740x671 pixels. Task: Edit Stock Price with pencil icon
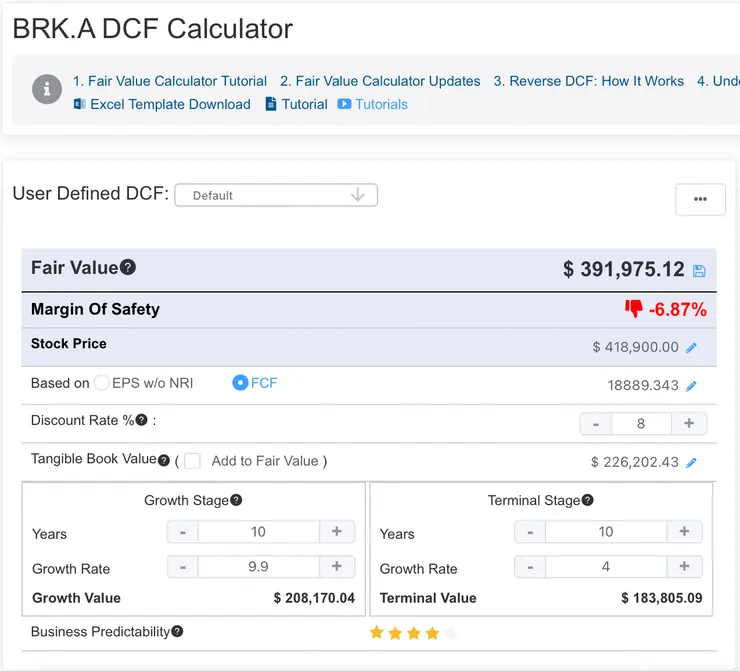[691, 348]
